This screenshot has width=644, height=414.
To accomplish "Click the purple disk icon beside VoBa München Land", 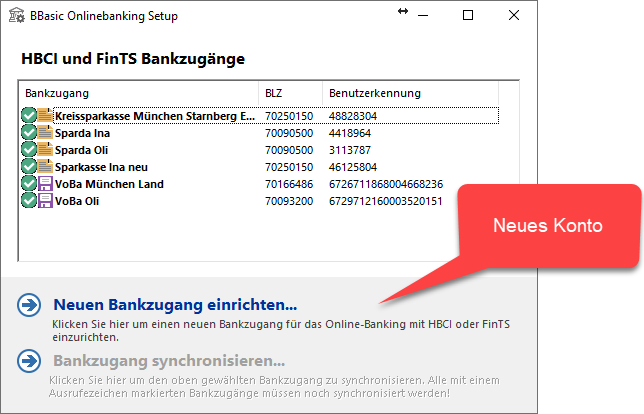I will coord(45,184).
